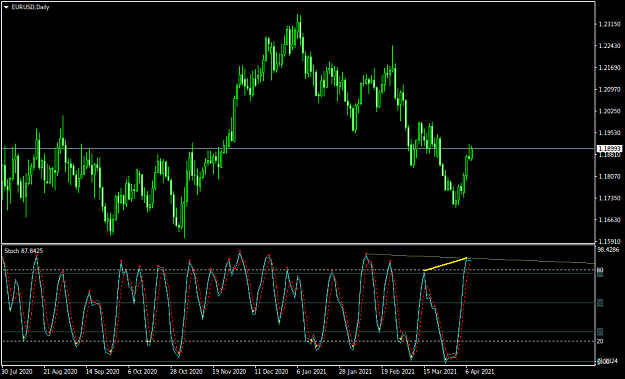
Task: Click the 1.16630 price axis label
Action: click(610, 220)
